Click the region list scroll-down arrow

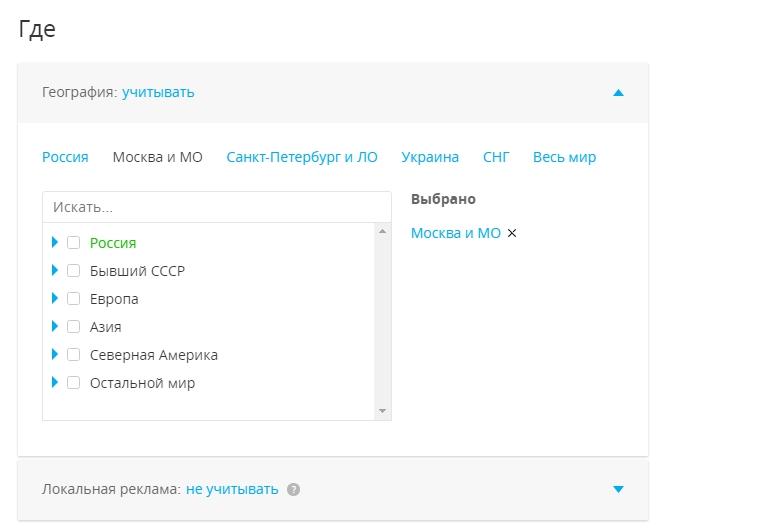[x=382, y=411]
